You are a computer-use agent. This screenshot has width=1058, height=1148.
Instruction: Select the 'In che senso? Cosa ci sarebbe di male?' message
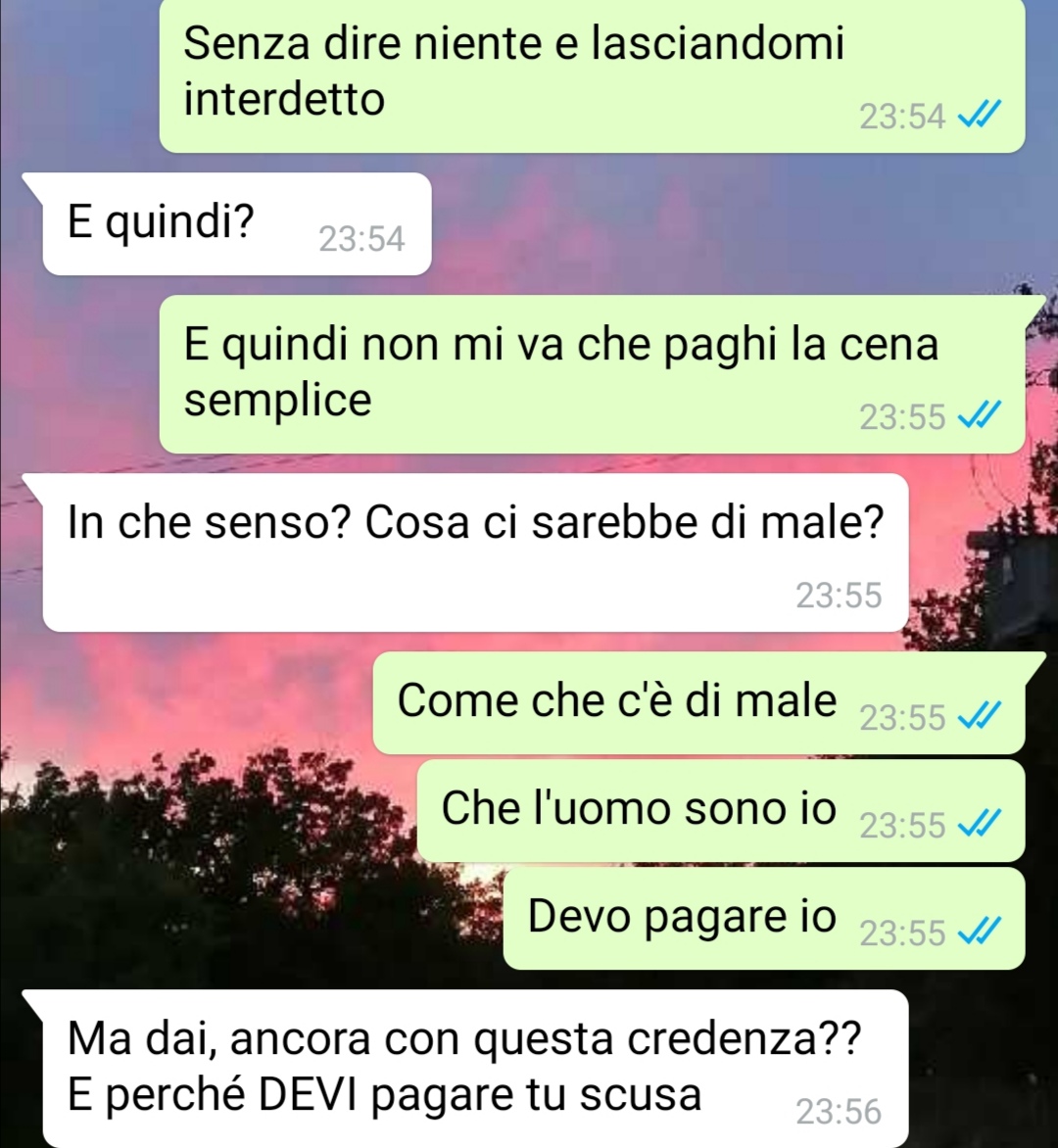click(475, 552)
